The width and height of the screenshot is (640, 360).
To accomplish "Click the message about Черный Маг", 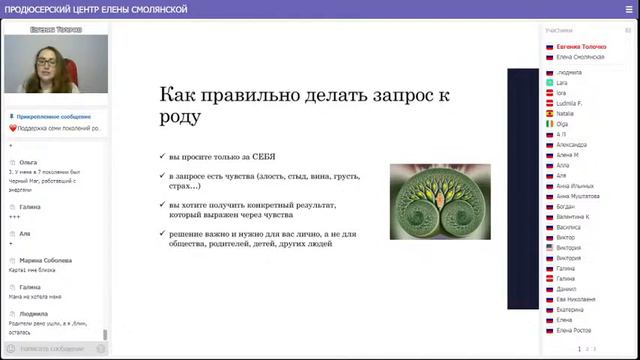I will 44,181.
